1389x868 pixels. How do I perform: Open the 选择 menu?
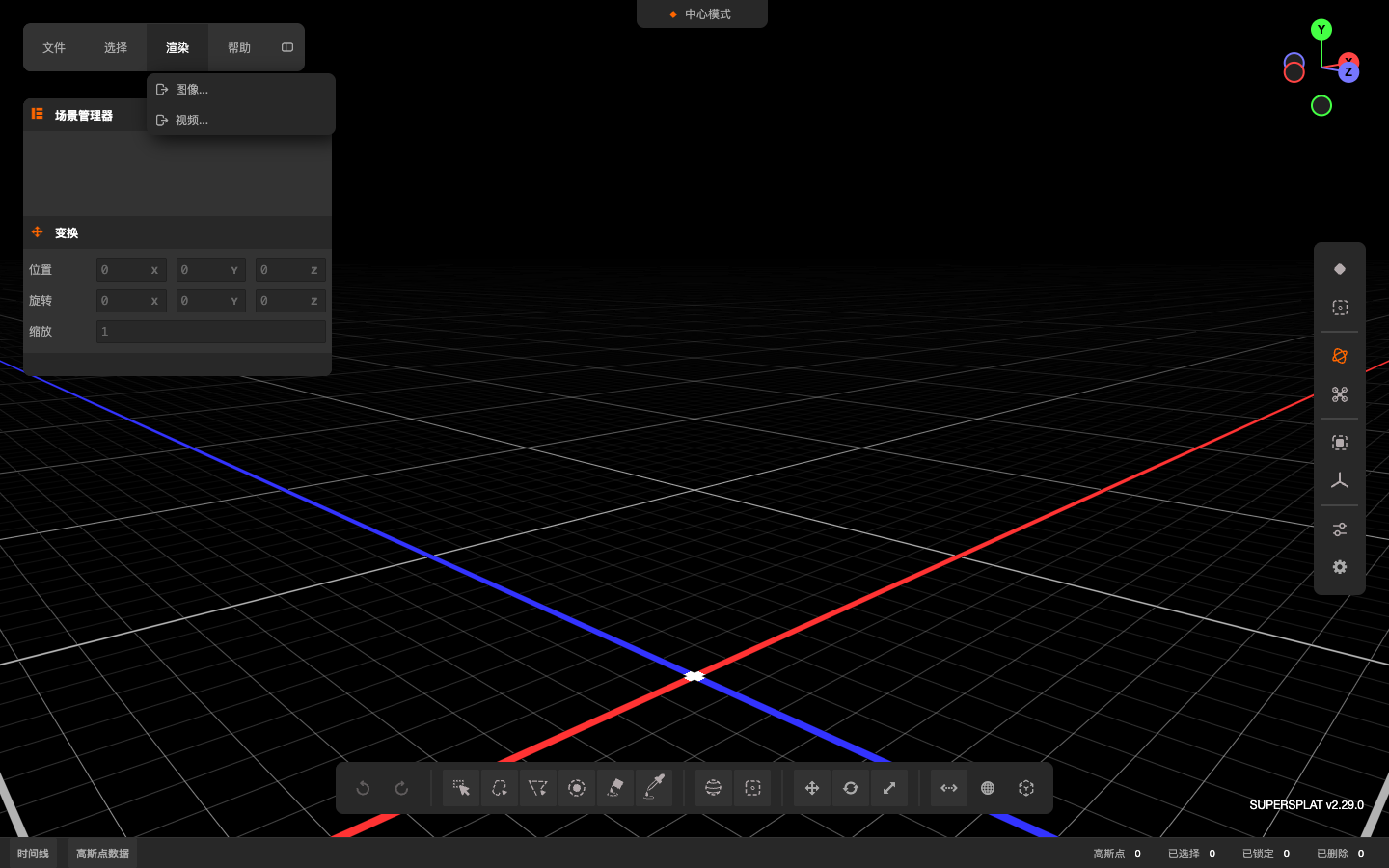click(x=116, y=47)
